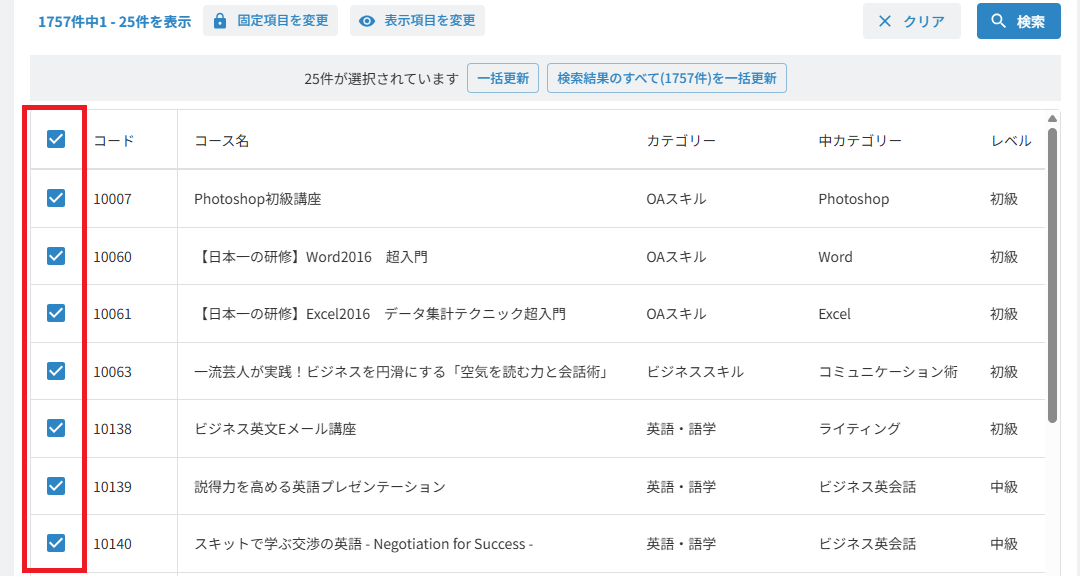The height and width of the screenshot is (576, 1080).
Task: Uncheck the checkbox for course 10060
Action: coord(56,256)
